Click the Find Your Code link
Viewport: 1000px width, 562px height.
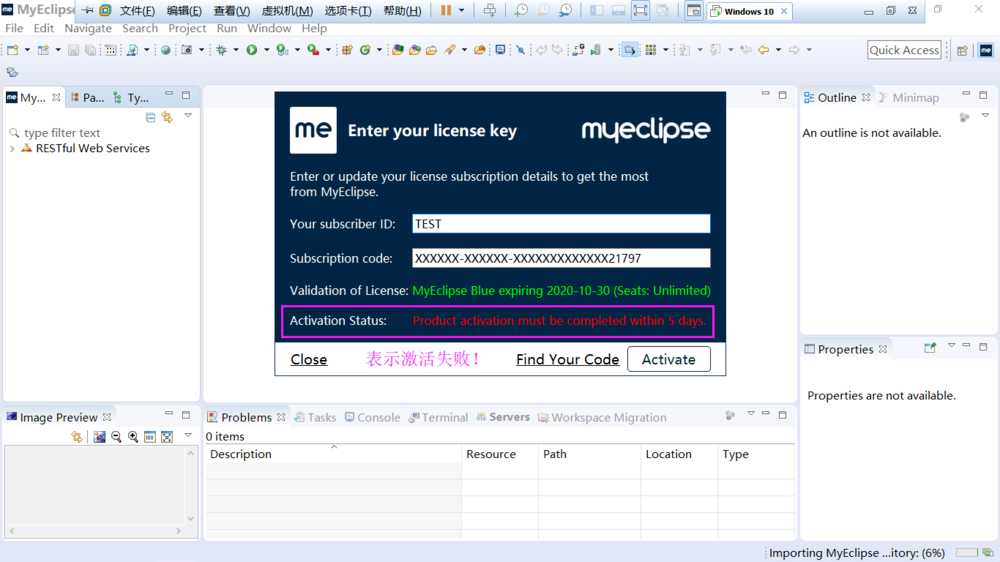pyautogui.click(x=568, y=360)
